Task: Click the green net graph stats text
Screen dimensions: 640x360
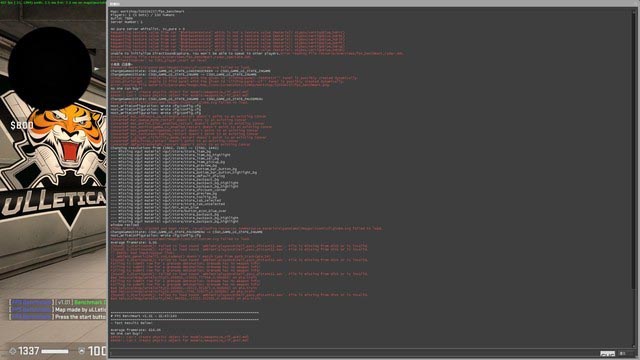Action: 53,2
